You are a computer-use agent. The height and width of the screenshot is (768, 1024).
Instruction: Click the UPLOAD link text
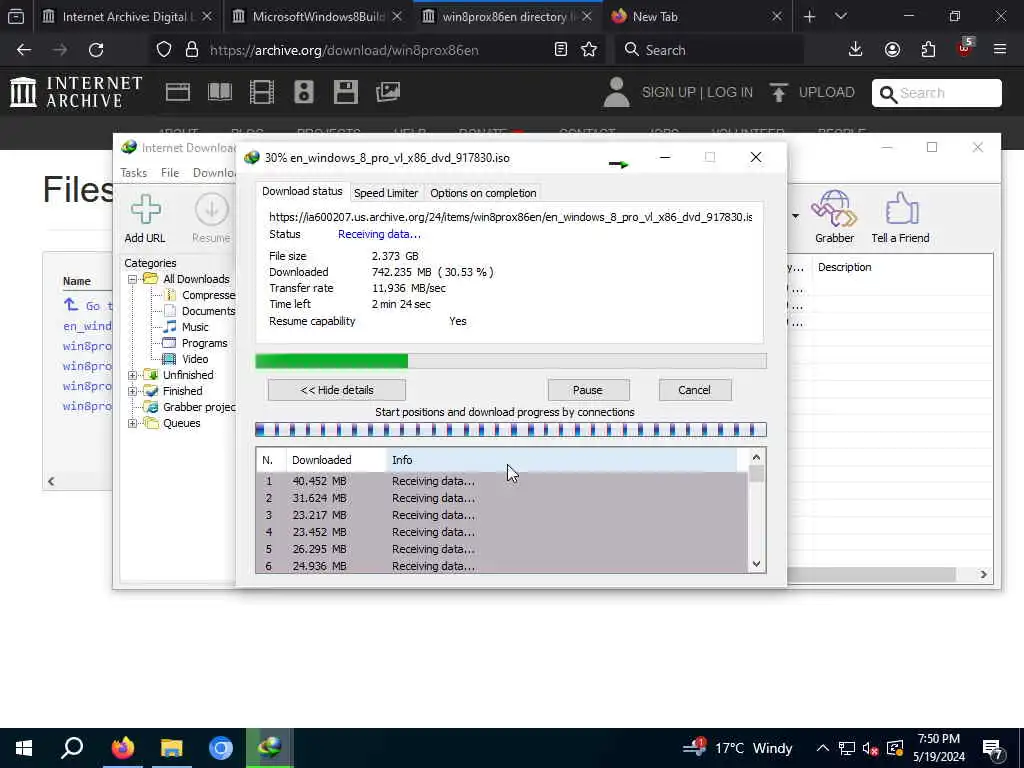click(827, 93)
